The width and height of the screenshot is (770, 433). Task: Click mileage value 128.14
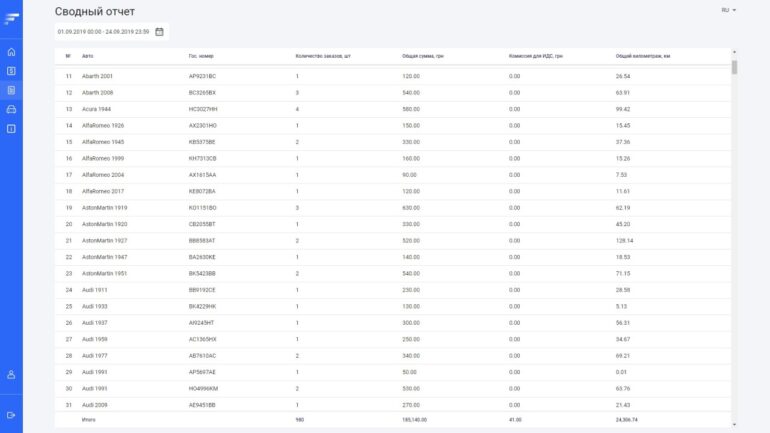(624, 241)
